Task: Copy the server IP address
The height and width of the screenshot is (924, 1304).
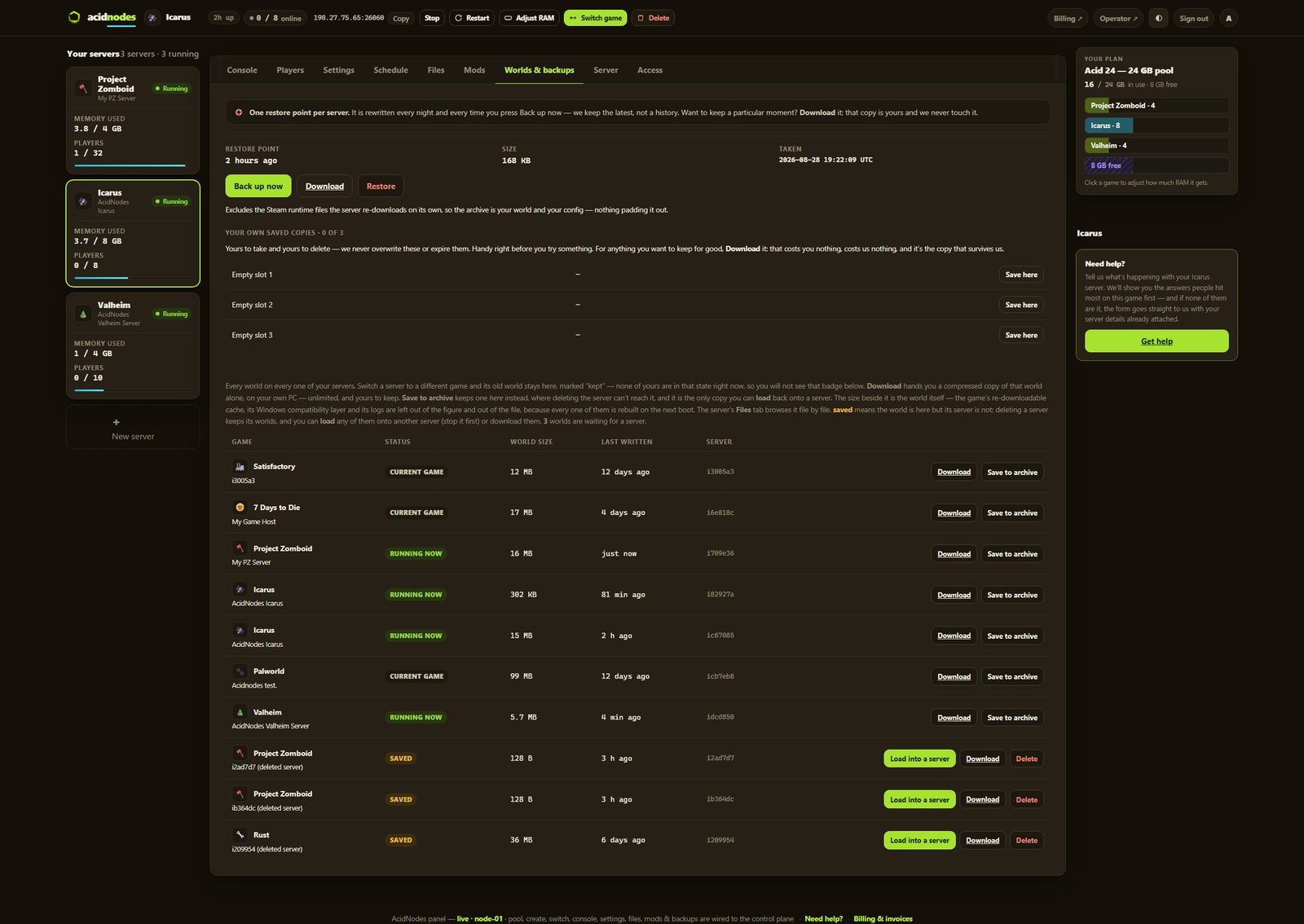Action: 401,18
